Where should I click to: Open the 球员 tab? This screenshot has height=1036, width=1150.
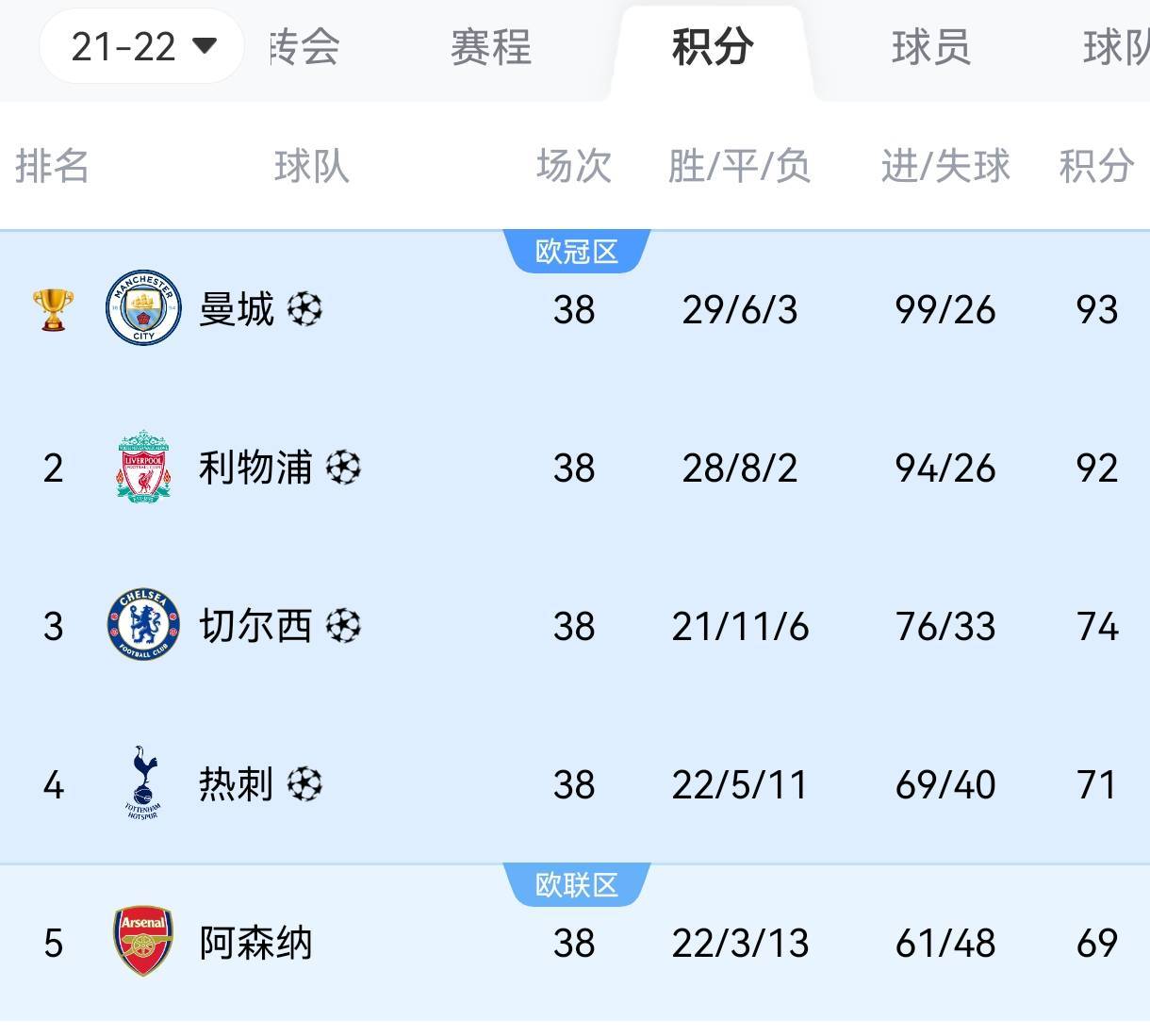point(930,47)
